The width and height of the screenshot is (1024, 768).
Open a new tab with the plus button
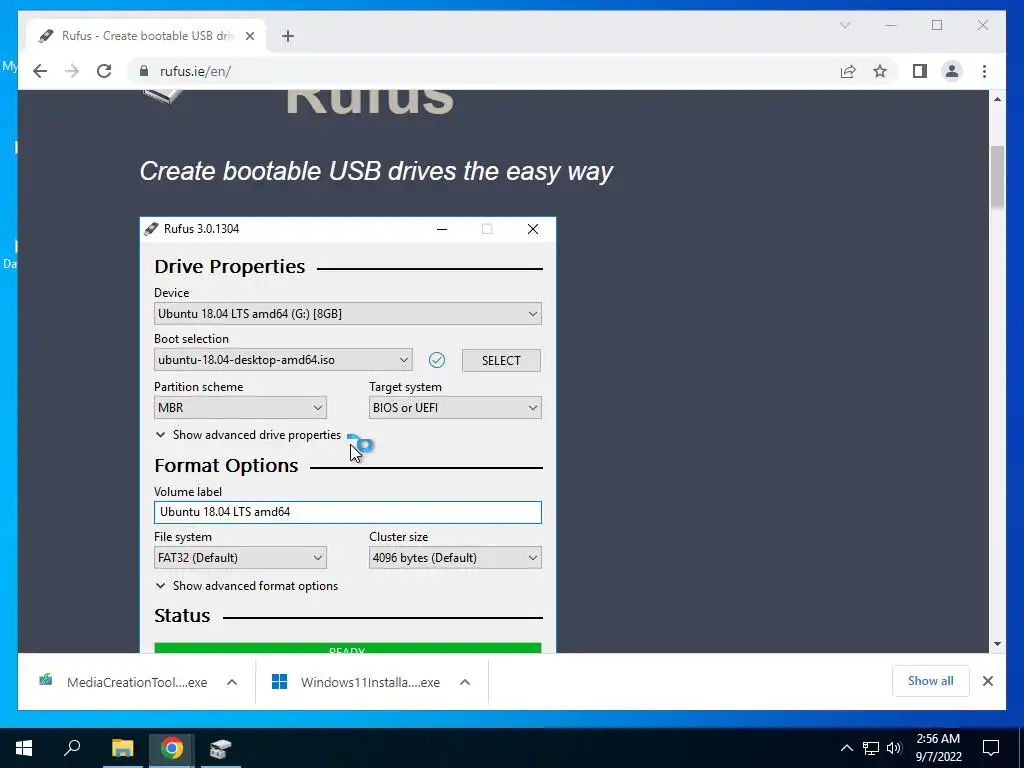click(288, 36)
